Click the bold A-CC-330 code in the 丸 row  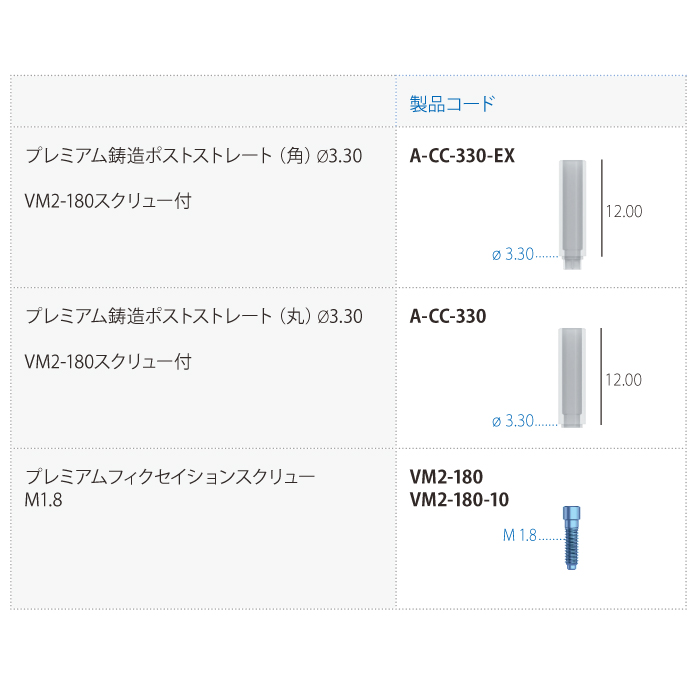tap(448, 317)
